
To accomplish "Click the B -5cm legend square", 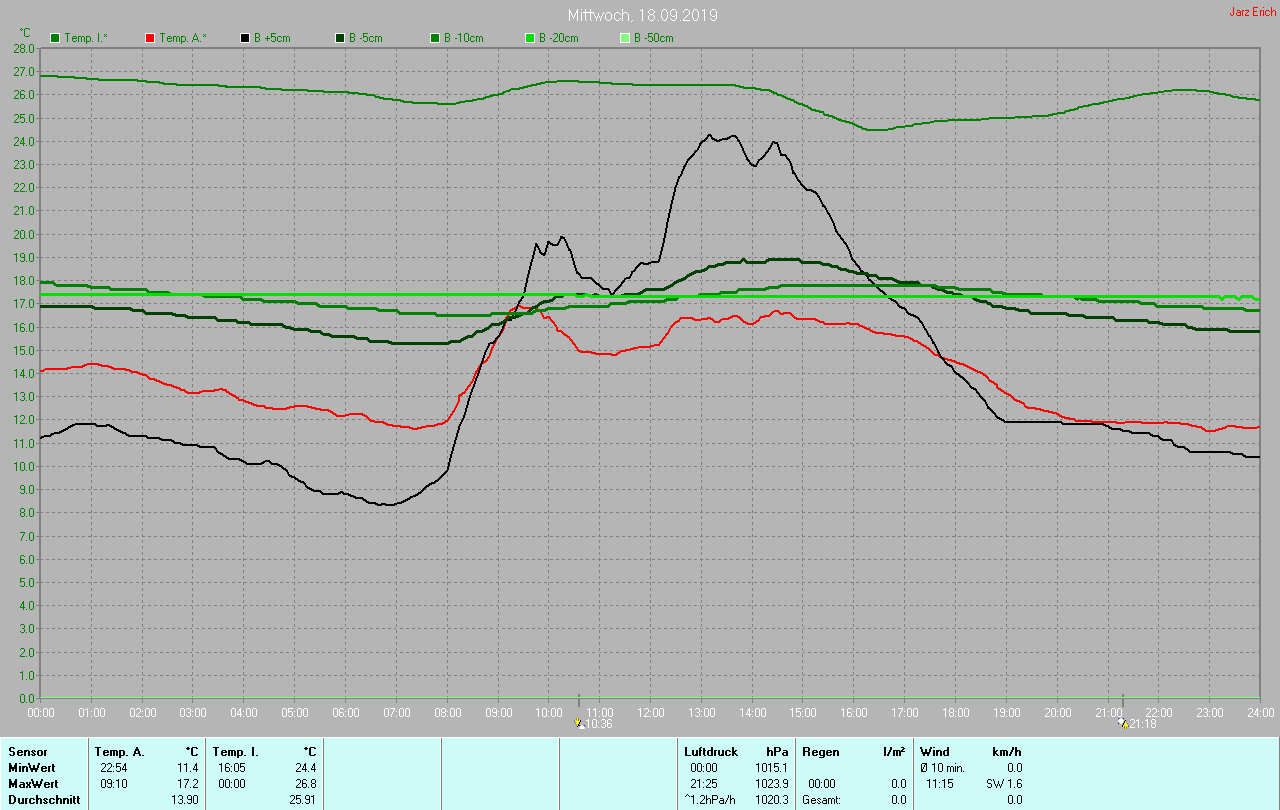I will click(340, 38).
